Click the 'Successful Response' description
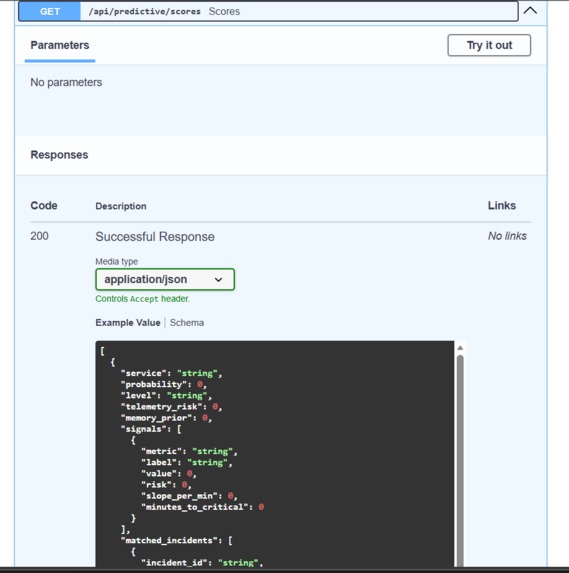Screen dimensions: 569x573 (x=155, y=237)
